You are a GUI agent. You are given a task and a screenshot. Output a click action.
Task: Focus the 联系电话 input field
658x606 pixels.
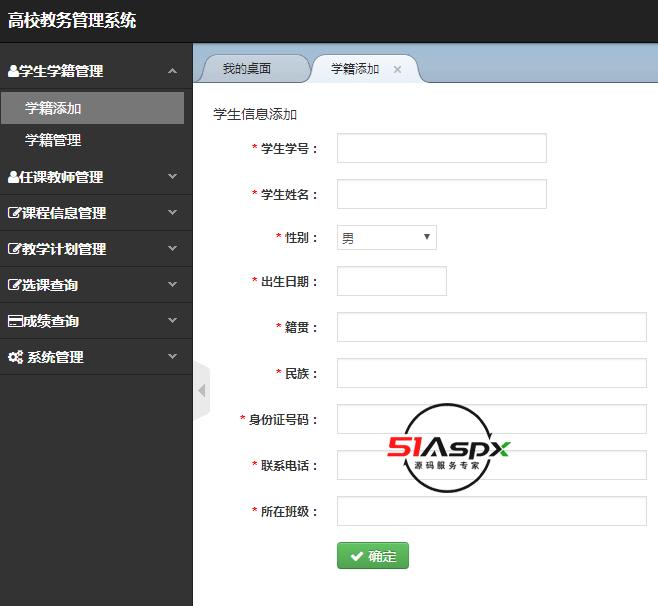[x=492, y=465]
